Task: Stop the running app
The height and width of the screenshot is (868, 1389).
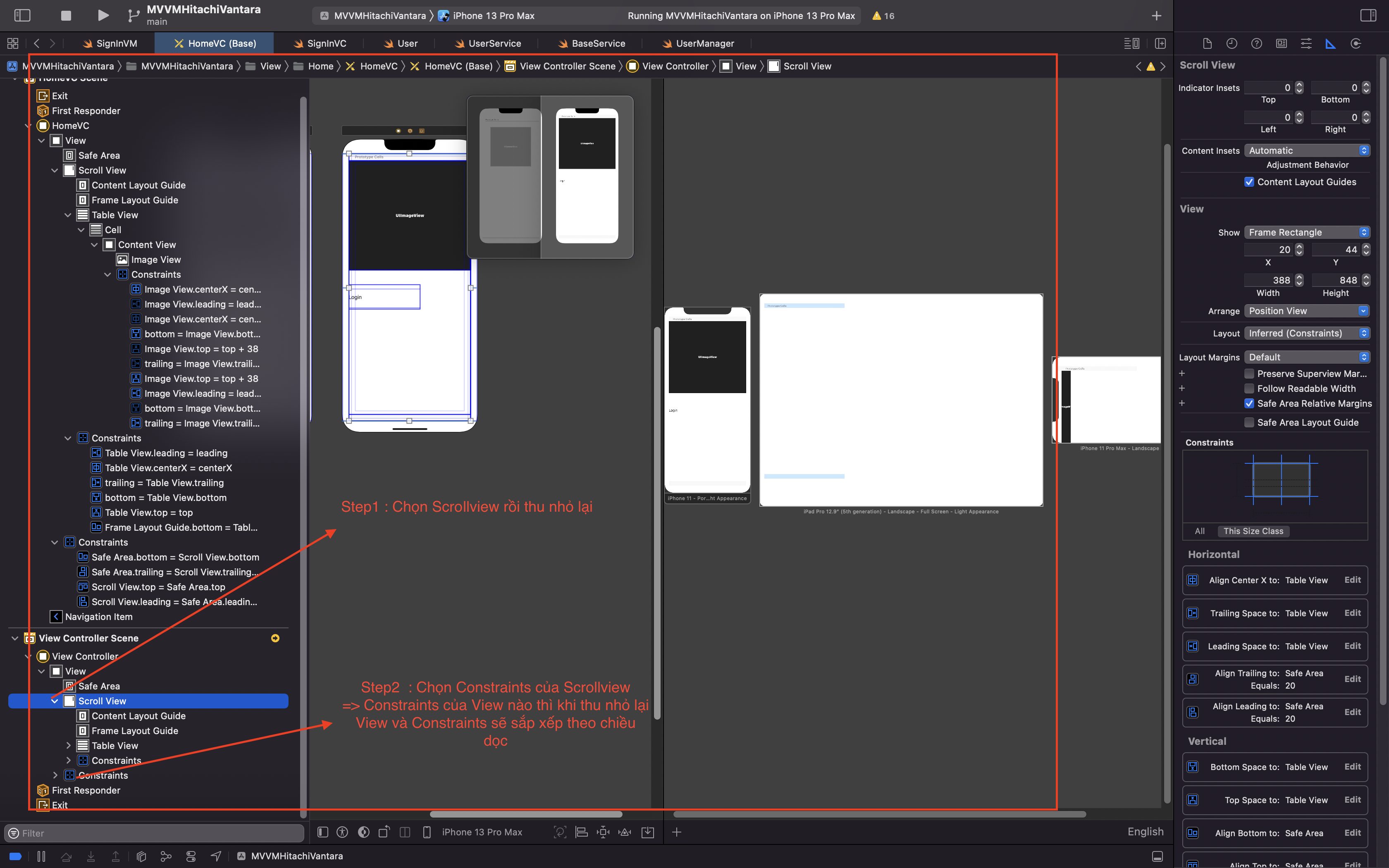Action: pos(66,16)
